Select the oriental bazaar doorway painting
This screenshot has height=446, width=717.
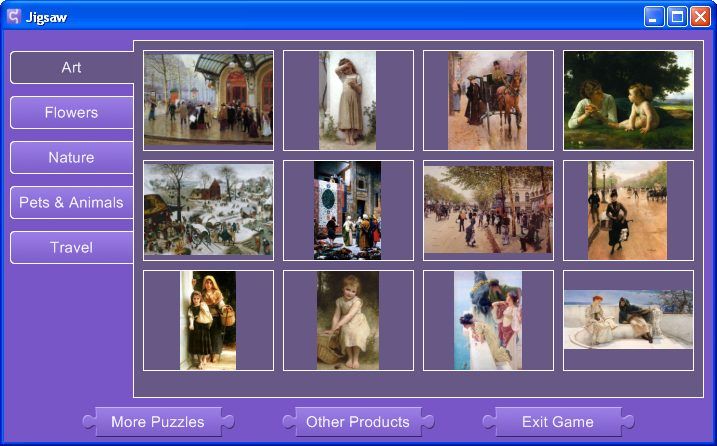coord(347,210)
